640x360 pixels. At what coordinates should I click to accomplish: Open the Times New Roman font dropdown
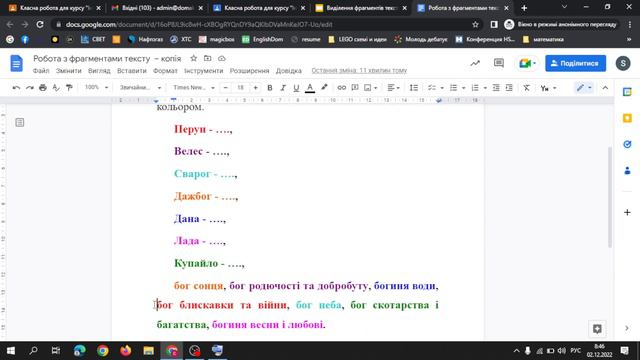tap(193, 87)
